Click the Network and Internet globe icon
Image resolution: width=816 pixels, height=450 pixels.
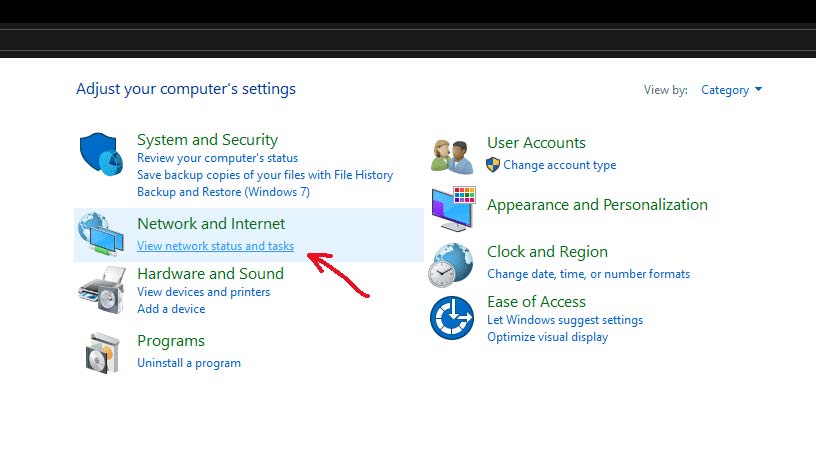(101, 234)
